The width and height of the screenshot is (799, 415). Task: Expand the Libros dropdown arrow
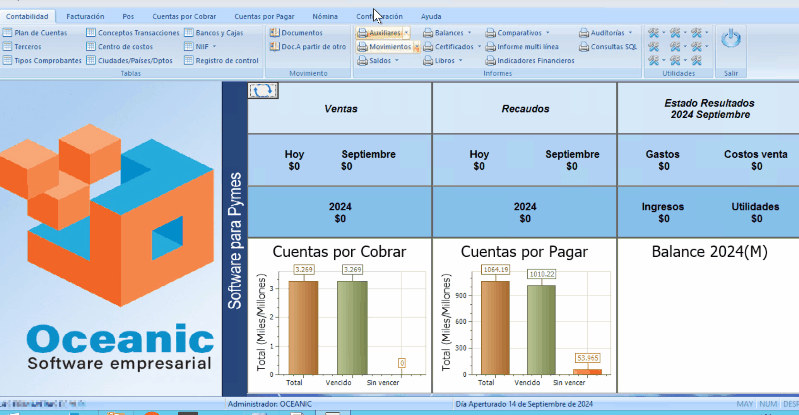tap(460, 60)
